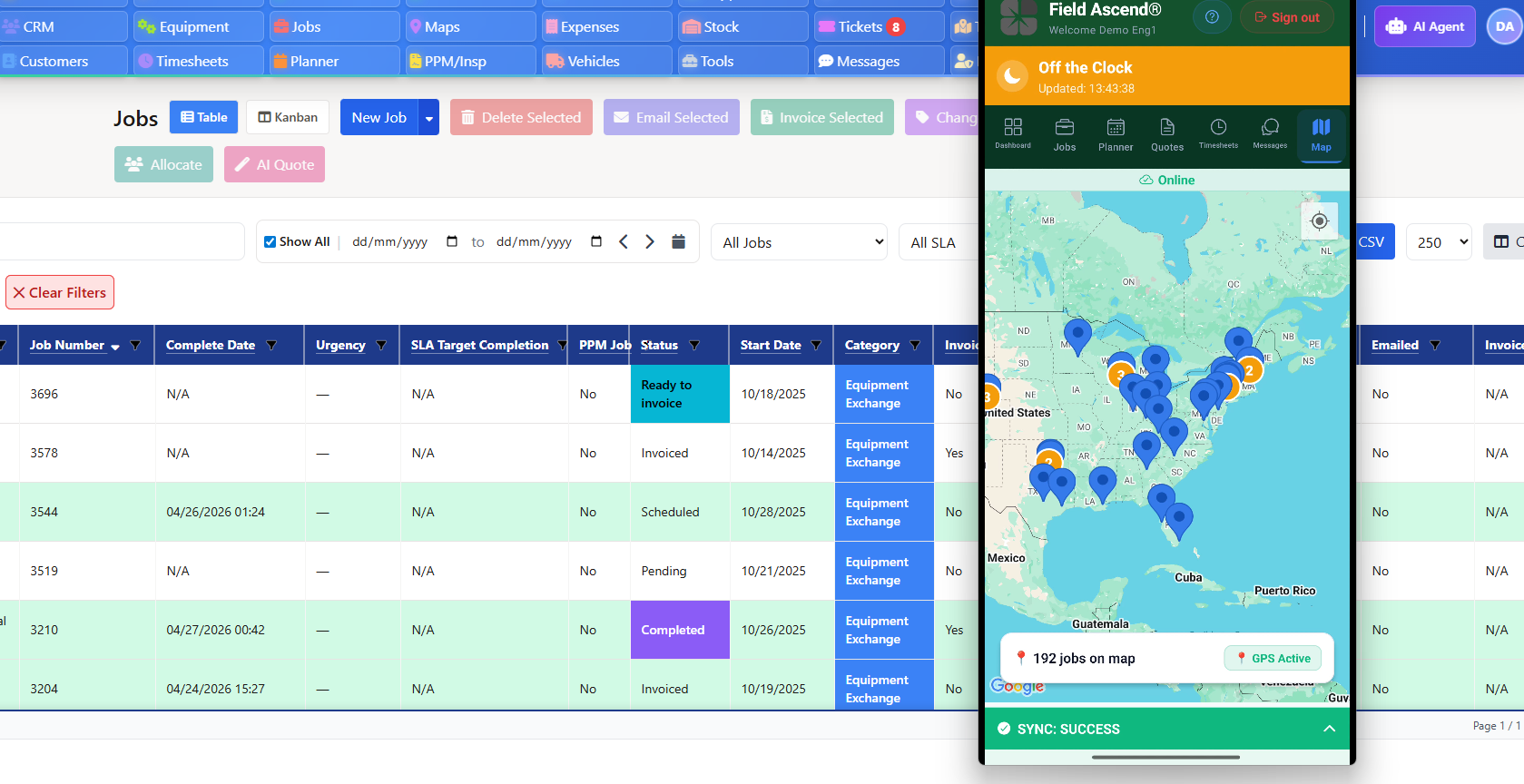1524x784 pixels.
Task: Click the locate-me target icon on map
Action: (1320, 220)
